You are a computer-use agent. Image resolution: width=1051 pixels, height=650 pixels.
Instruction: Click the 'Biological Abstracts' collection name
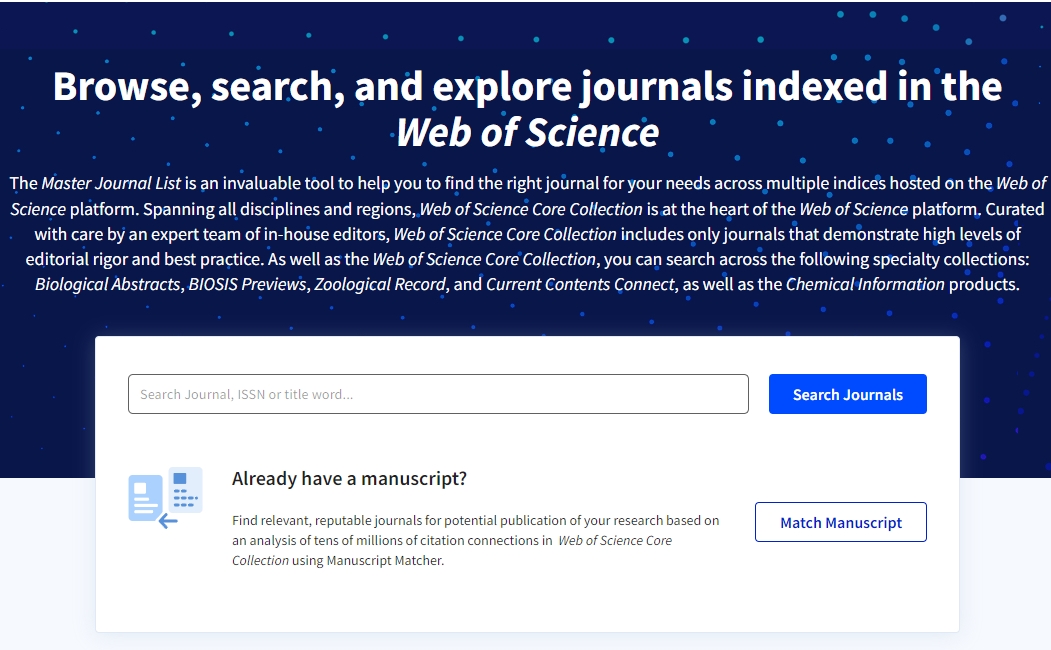107,284
